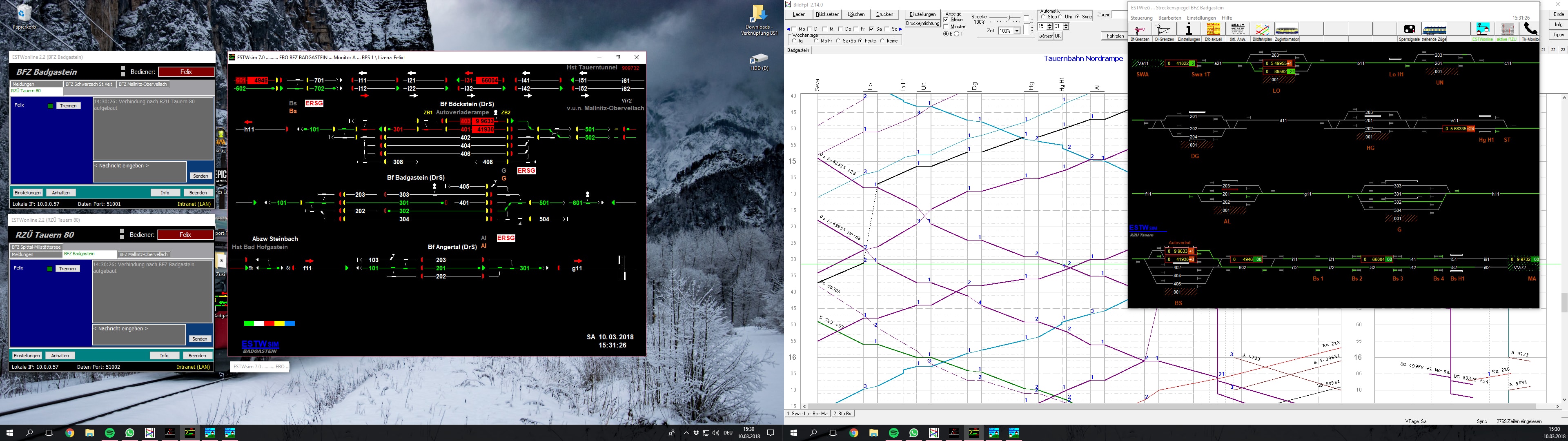Select the tgl Wochentage radio button

click(794, 41)
